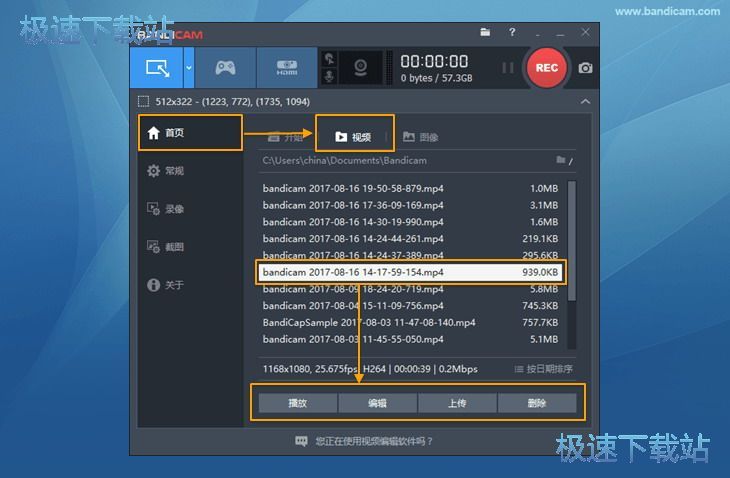The height and width of the screenshot is (478, 730).
Task: Click the 3.1MB file size value
Action: pos(544,205)
